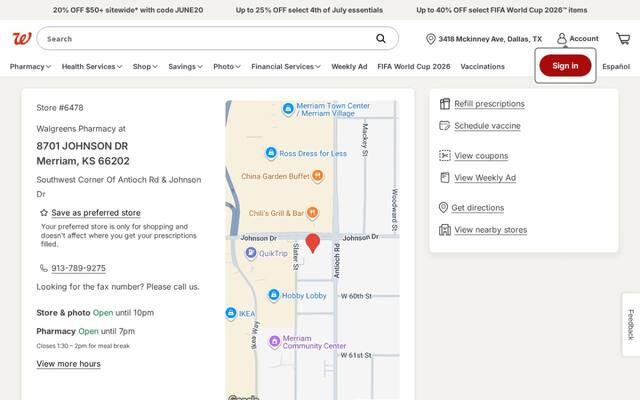
Task: Click the red Sign in button
Action: coord(565,66)
